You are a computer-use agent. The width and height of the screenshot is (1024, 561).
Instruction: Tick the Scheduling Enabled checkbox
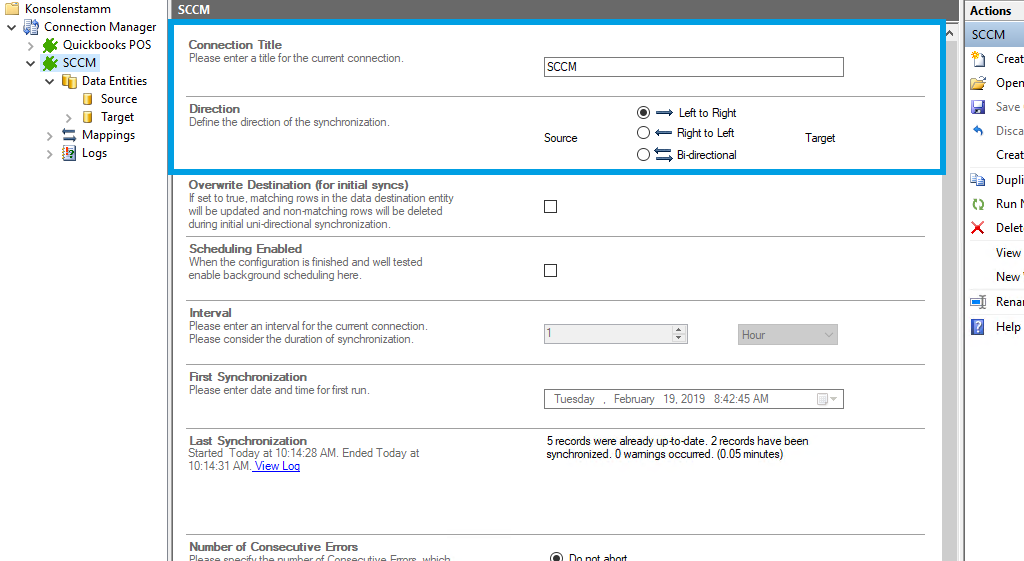[x=550, y=271]
